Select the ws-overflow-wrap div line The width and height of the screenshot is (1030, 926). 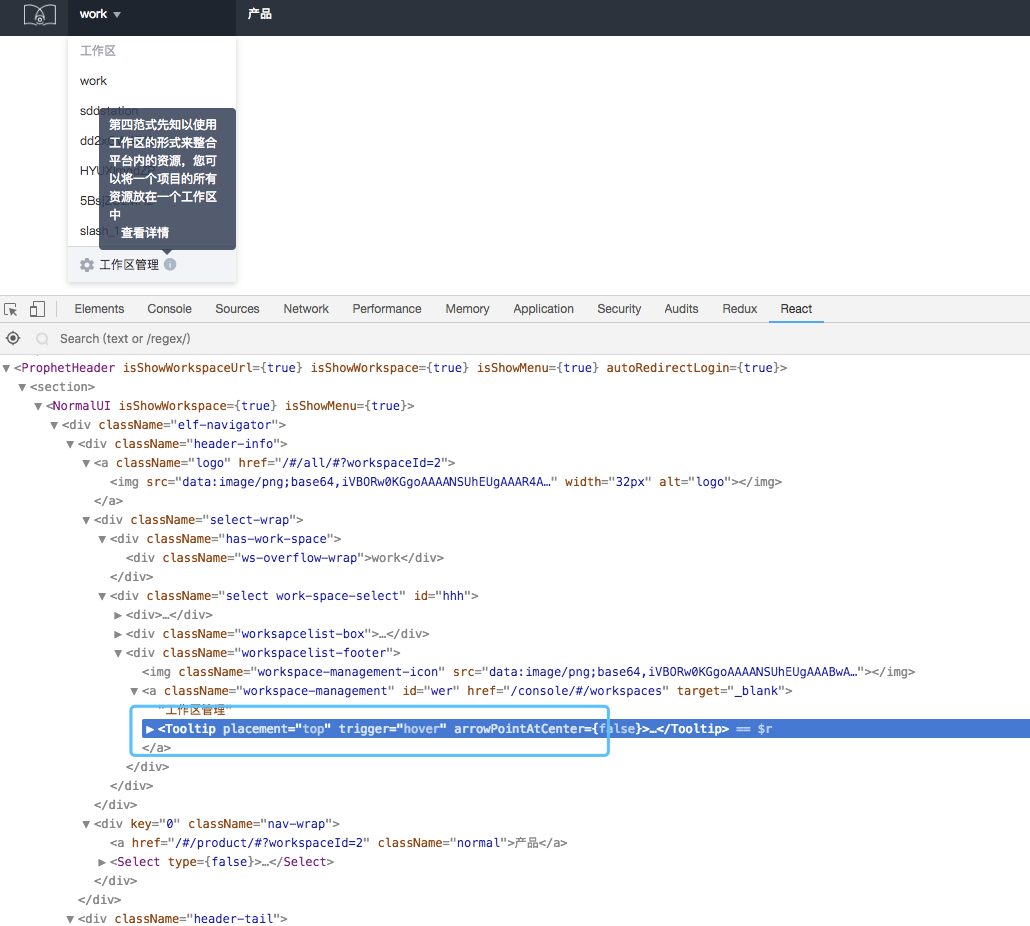[285, 558]
